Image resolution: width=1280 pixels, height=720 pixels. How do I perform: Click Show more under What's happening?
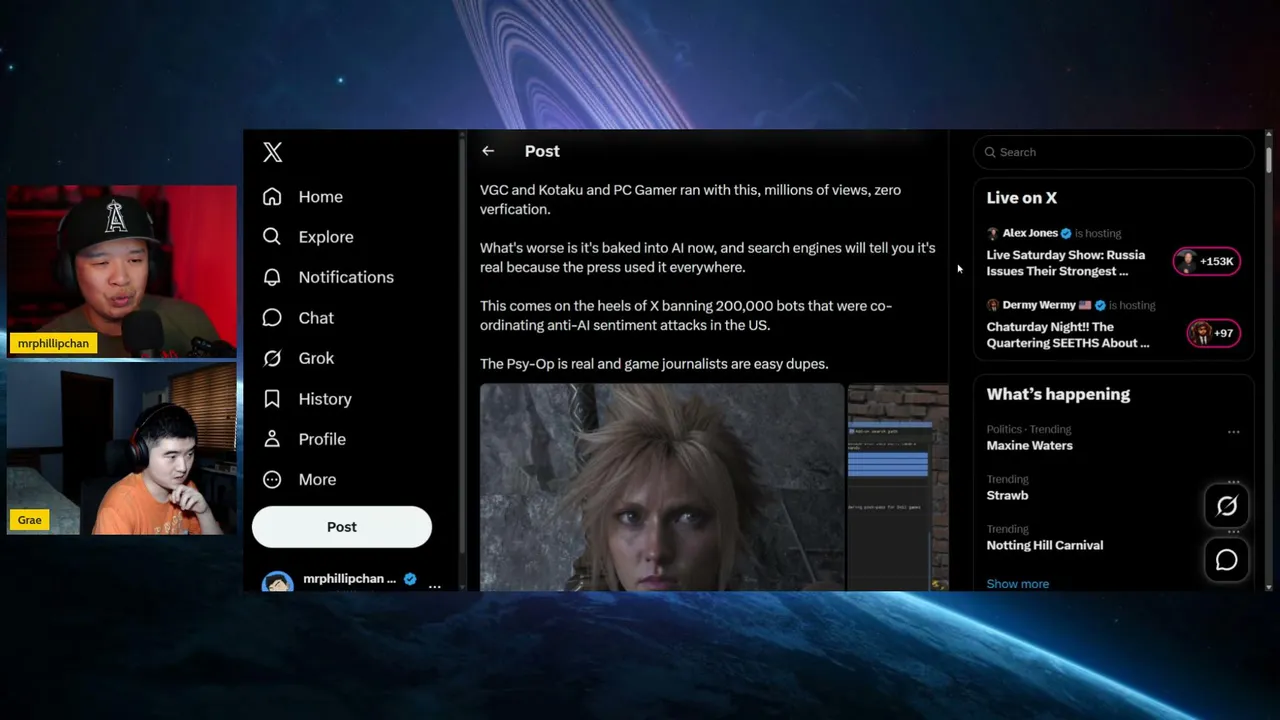tap(1018, 584)
